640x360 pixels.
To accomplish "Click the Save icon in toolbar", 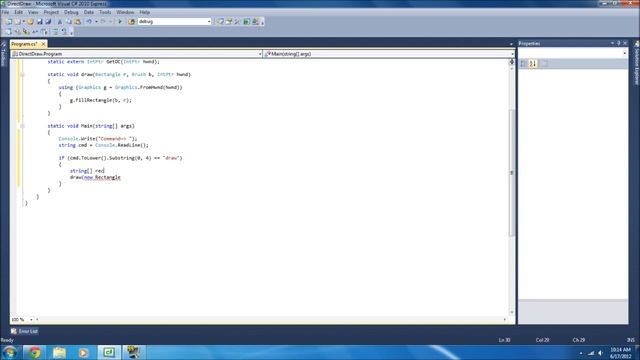I will 40,22.
